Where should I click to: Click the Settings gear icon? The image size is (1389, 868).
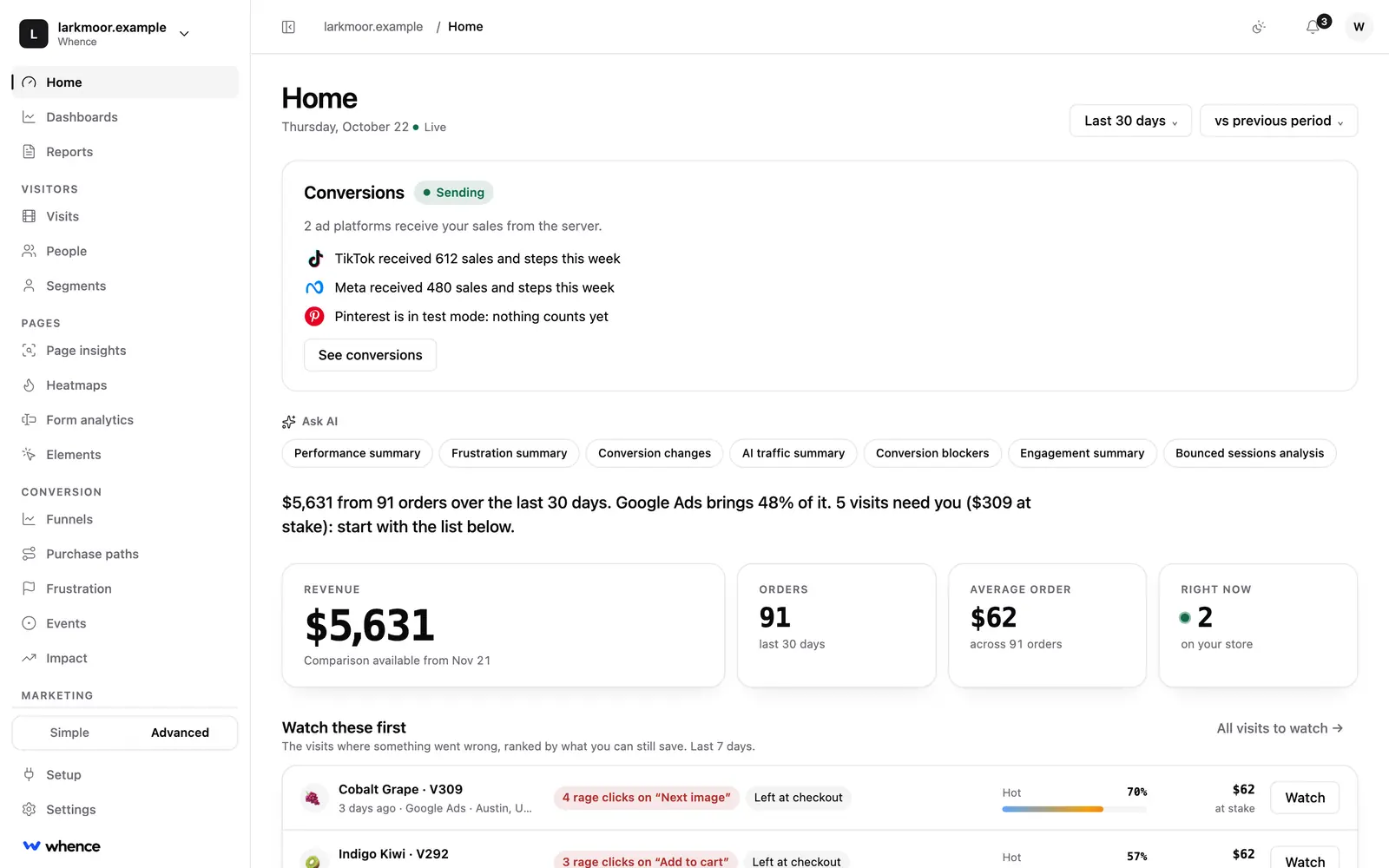(29, 809)
